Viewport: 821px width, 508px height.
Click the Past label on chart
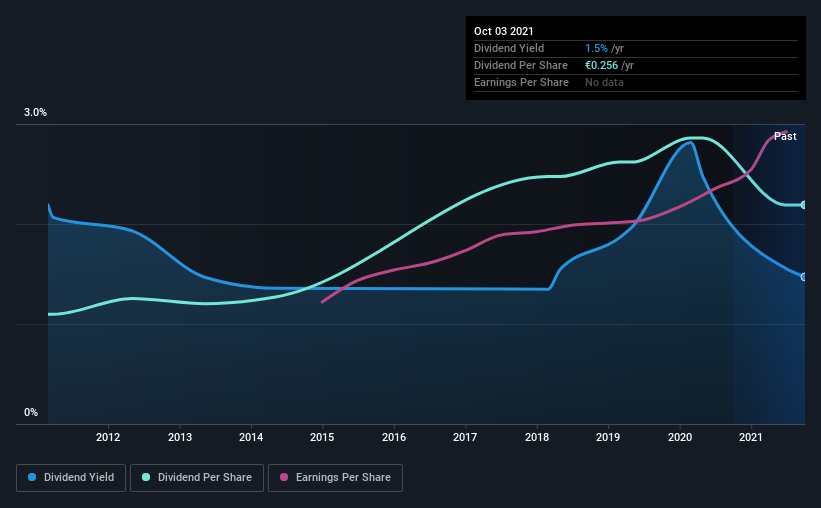point(785,136)
